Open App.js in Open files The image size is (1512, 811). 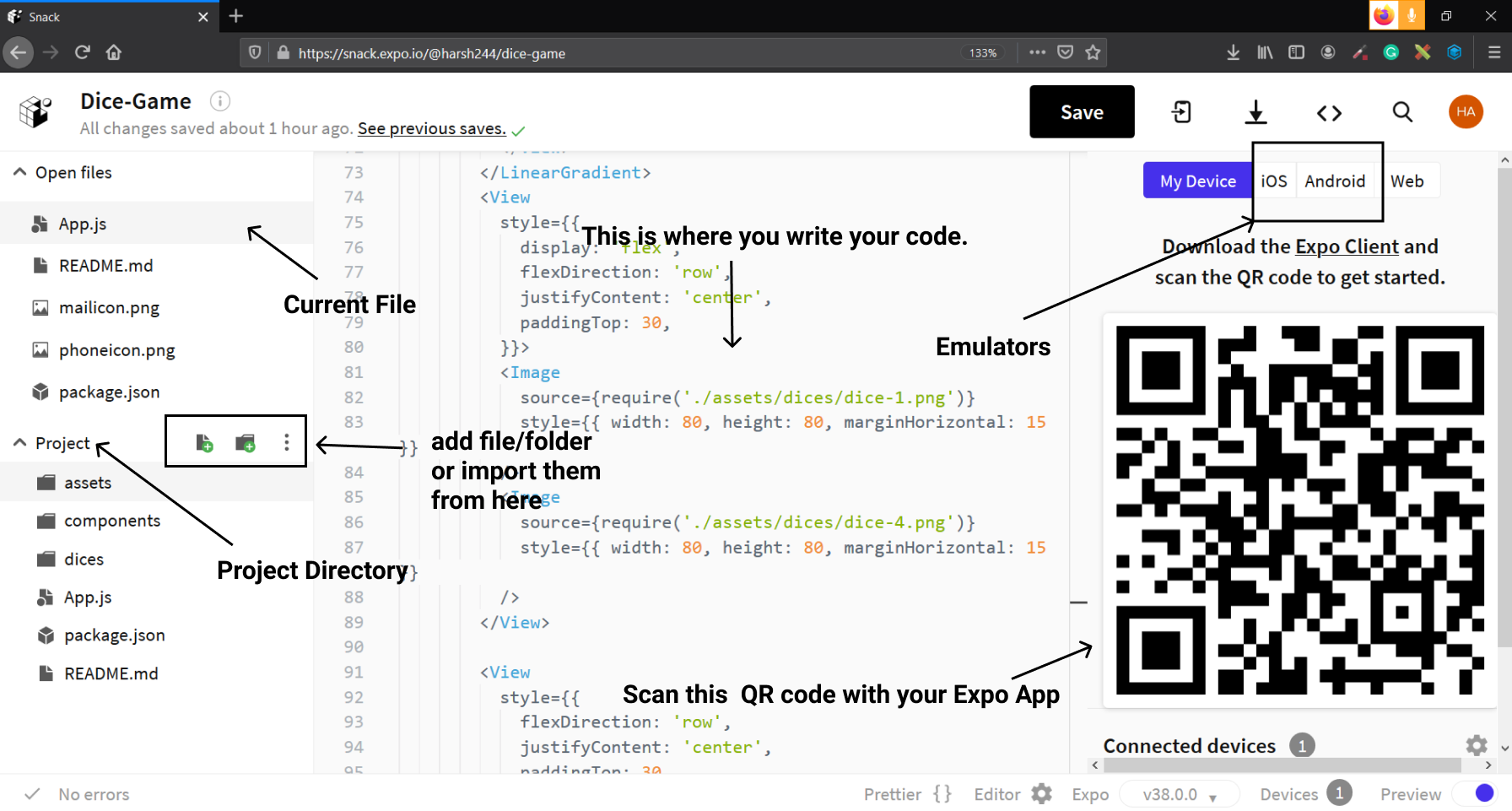pyautogui.click(x=157, y=224)
